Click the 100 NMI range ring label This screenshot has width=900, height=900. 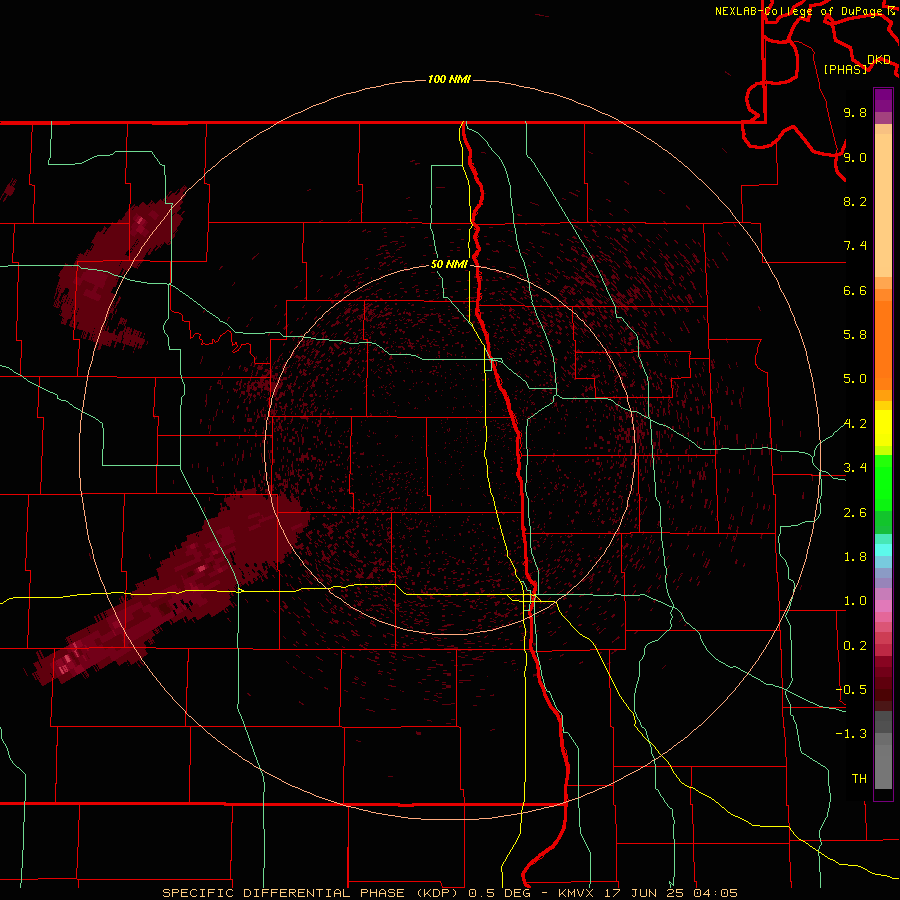click(x=449, y=79)
